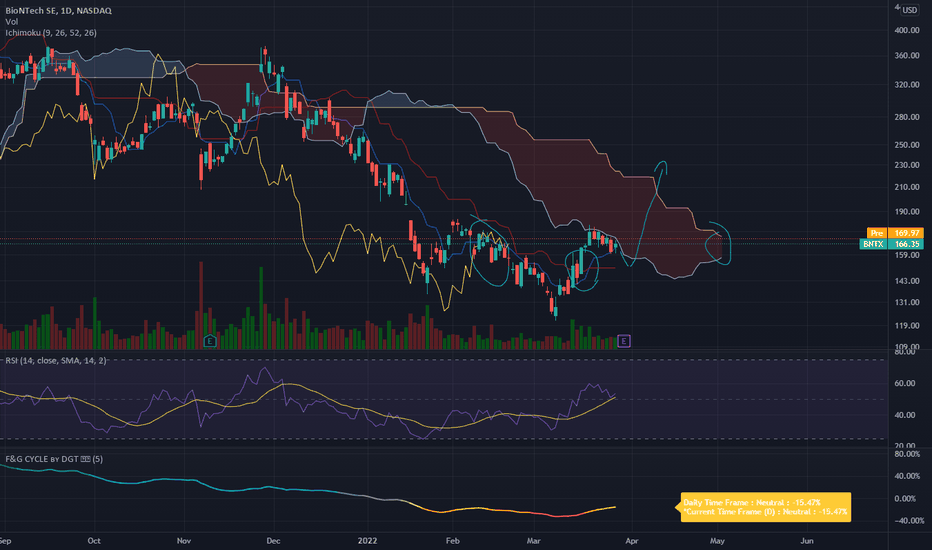Click the green earnings E marker near November
The width and height of the screenshot is (932, 550).
click(209, 341)
